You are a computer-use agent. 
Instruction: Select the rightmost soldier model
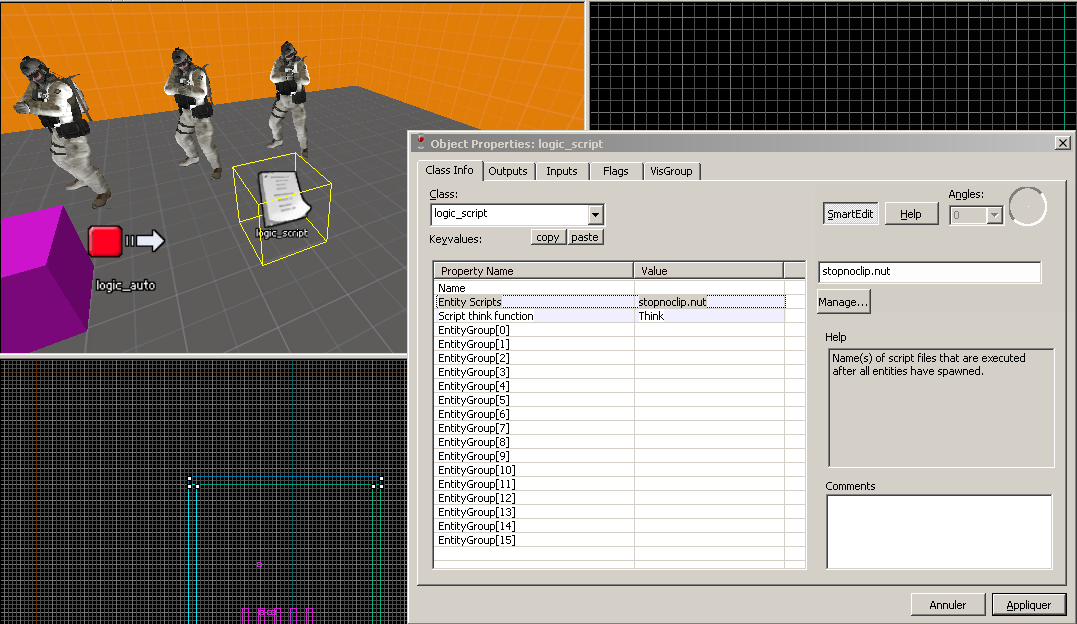click(x=290, y=100)
